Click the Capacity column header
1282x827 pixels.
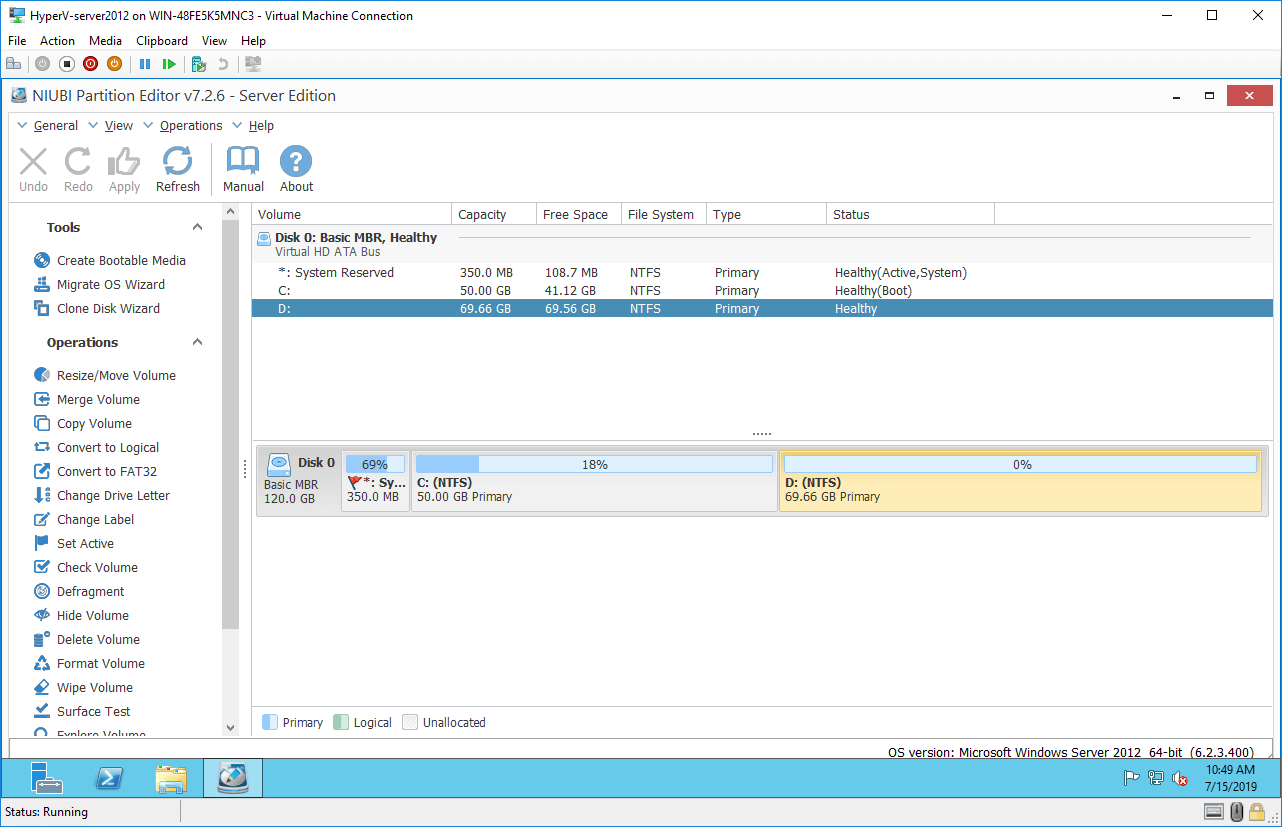482,214
